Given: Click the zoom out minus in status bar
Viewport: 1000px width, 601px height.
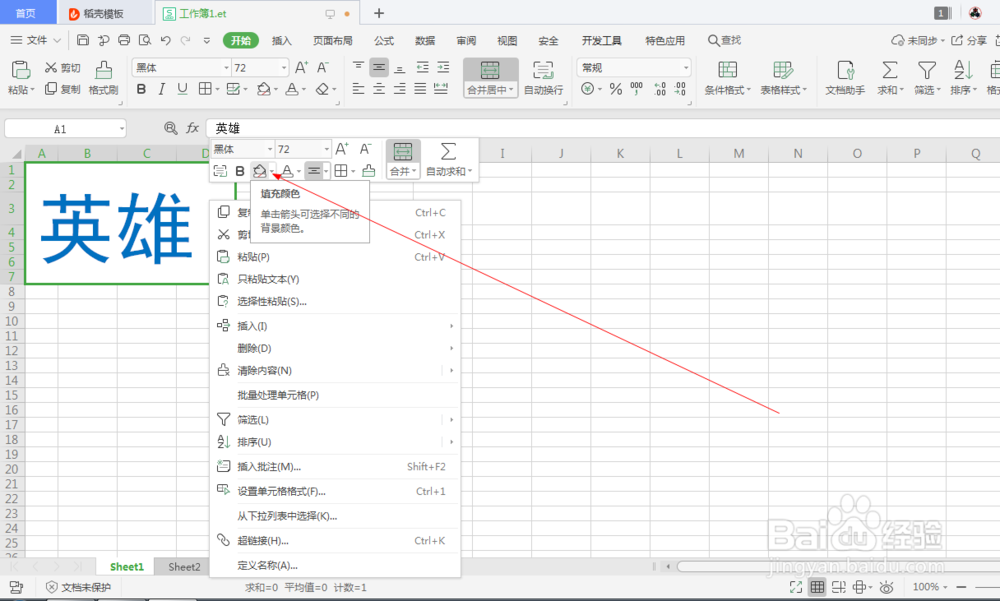Looking at the screenshot, I should pos(961,587).
